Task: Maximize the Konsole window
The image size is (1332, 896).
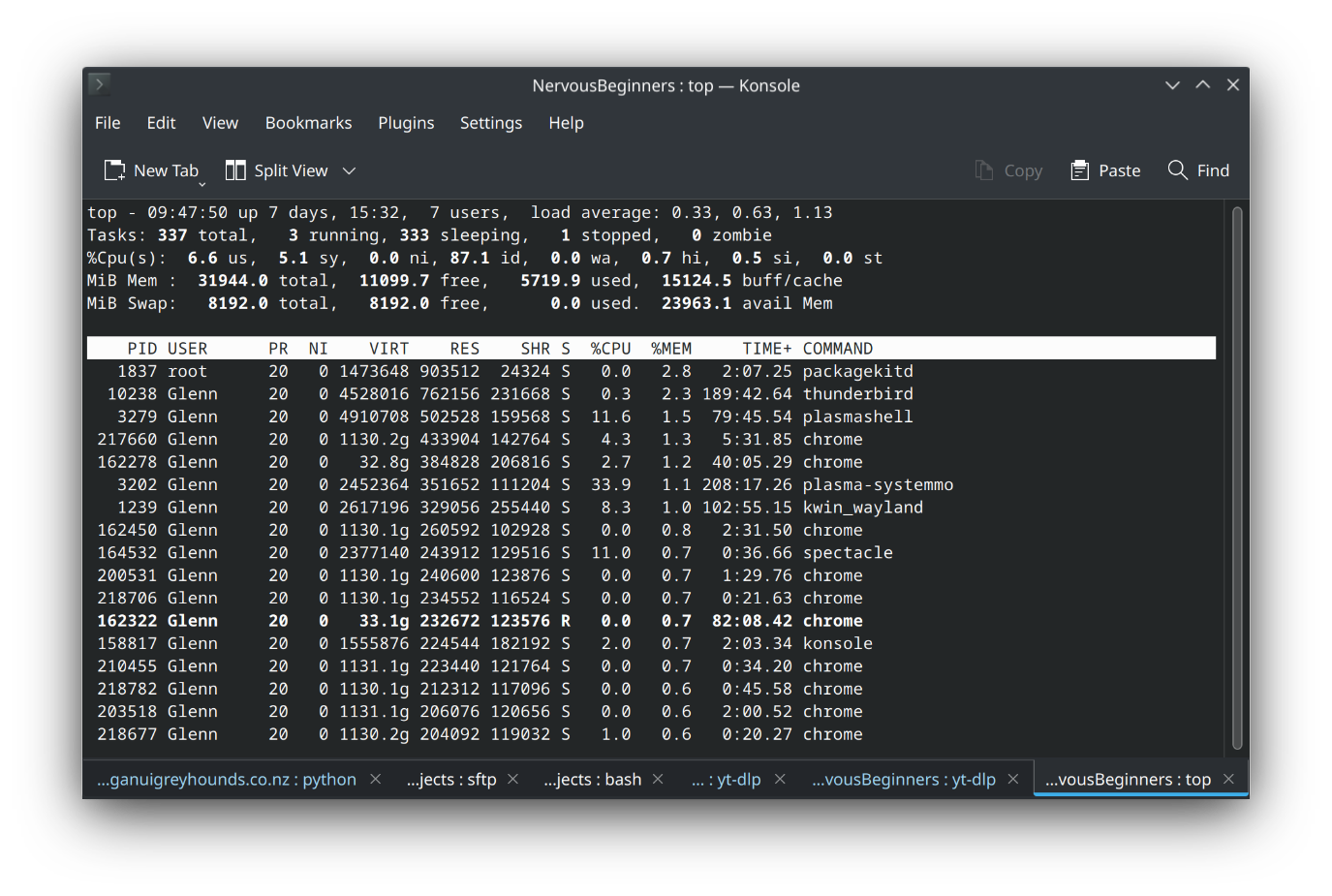Action: click(1203, 85)
